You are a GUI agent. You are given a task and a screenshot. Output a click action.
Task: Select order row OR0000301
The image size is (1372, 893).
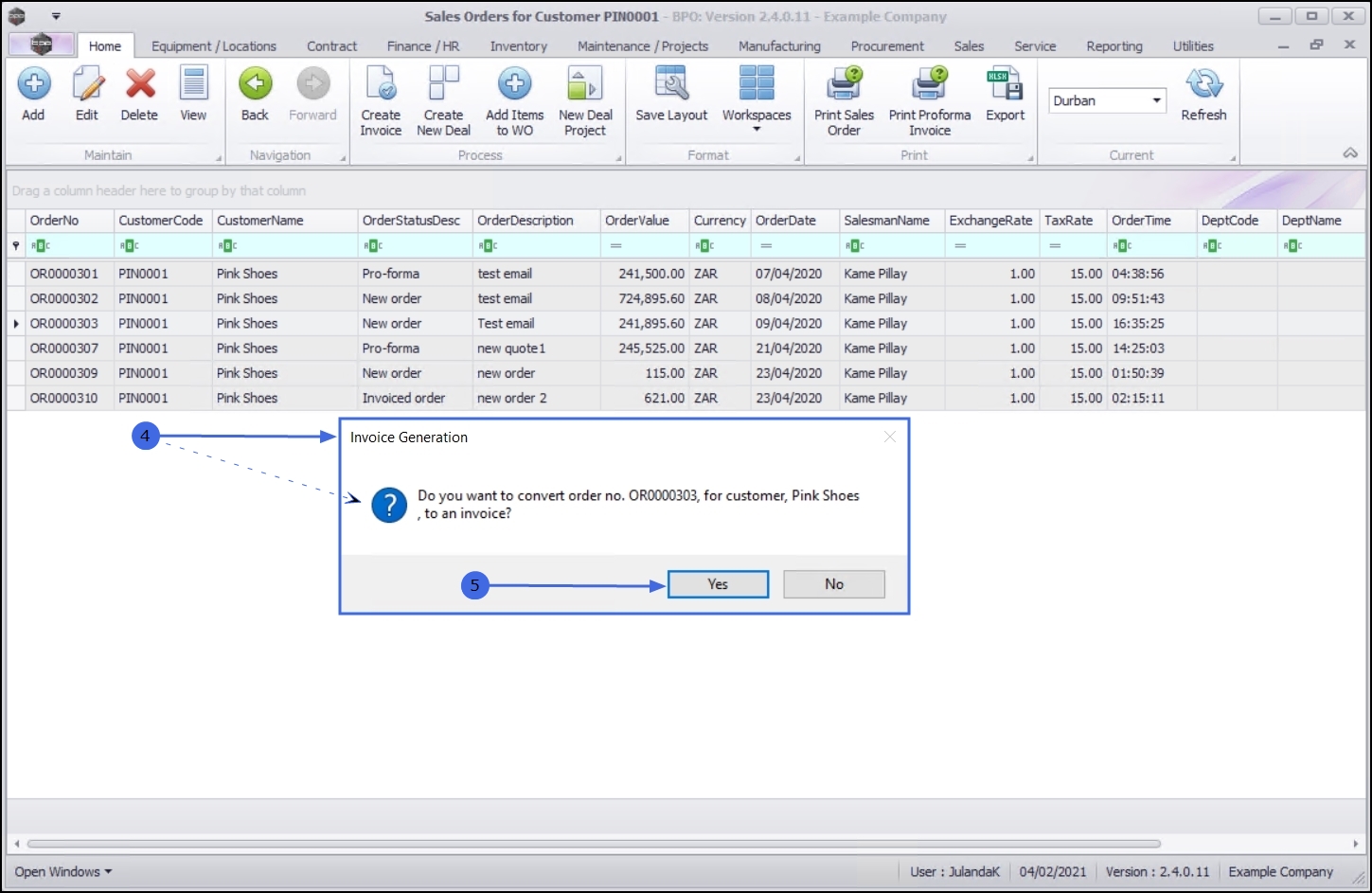[686, 274]
